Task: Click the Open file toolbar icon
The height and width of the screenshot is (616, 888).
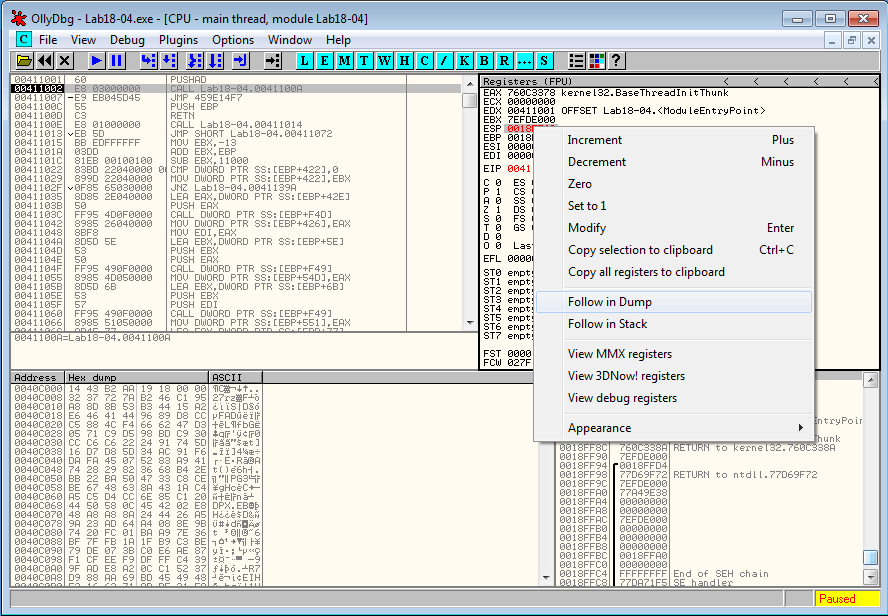Action: point(24,62)
